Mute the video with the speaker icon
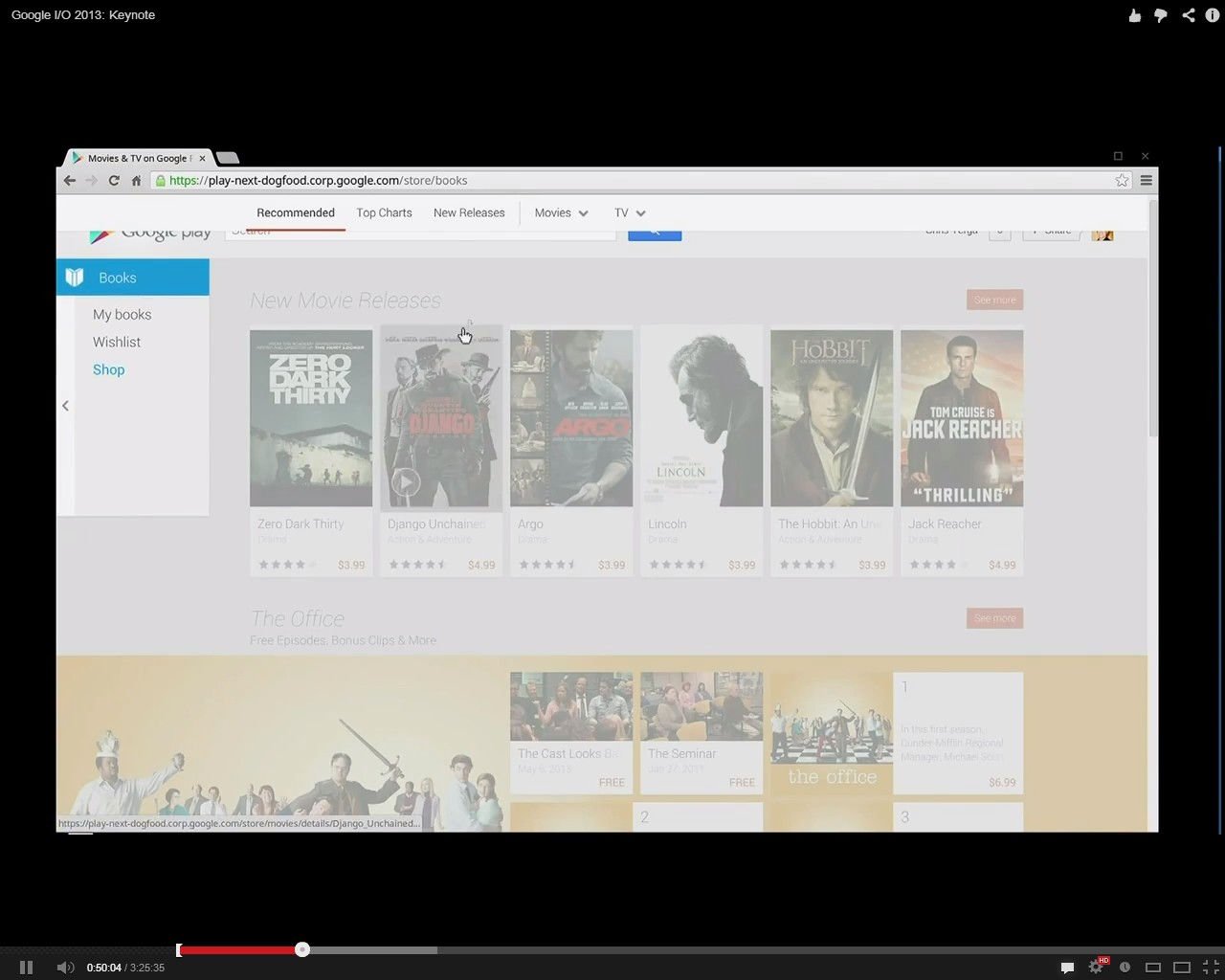This screenshot has height=980, width=1225. point(65,968)
